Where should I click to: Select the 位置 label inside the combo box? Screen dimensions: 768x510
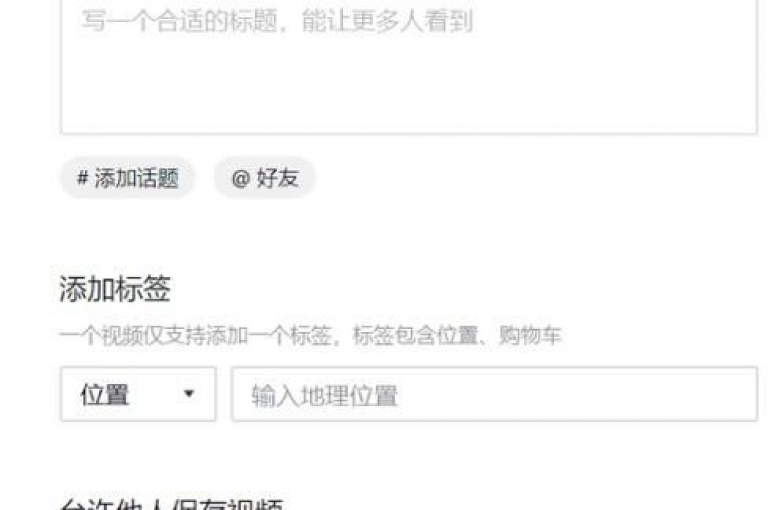point(105,394)
